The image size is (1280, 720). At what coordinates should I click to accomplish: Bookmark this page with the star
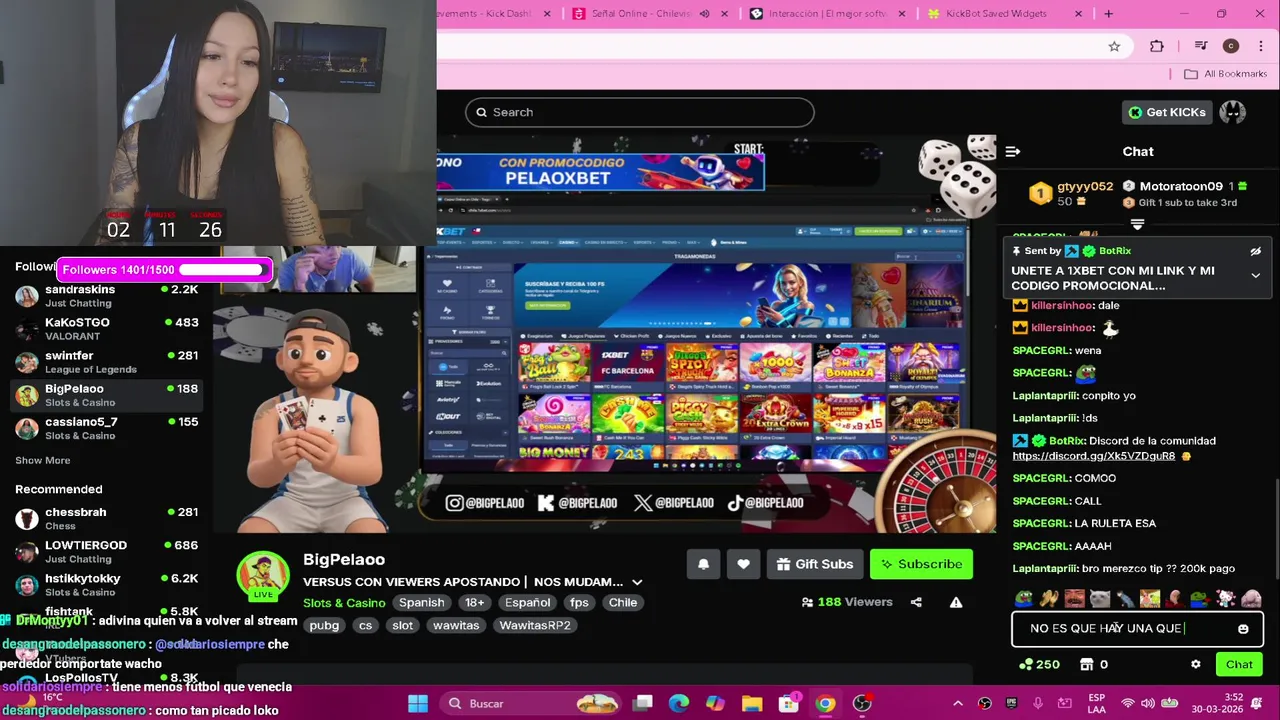[1114, 46]
